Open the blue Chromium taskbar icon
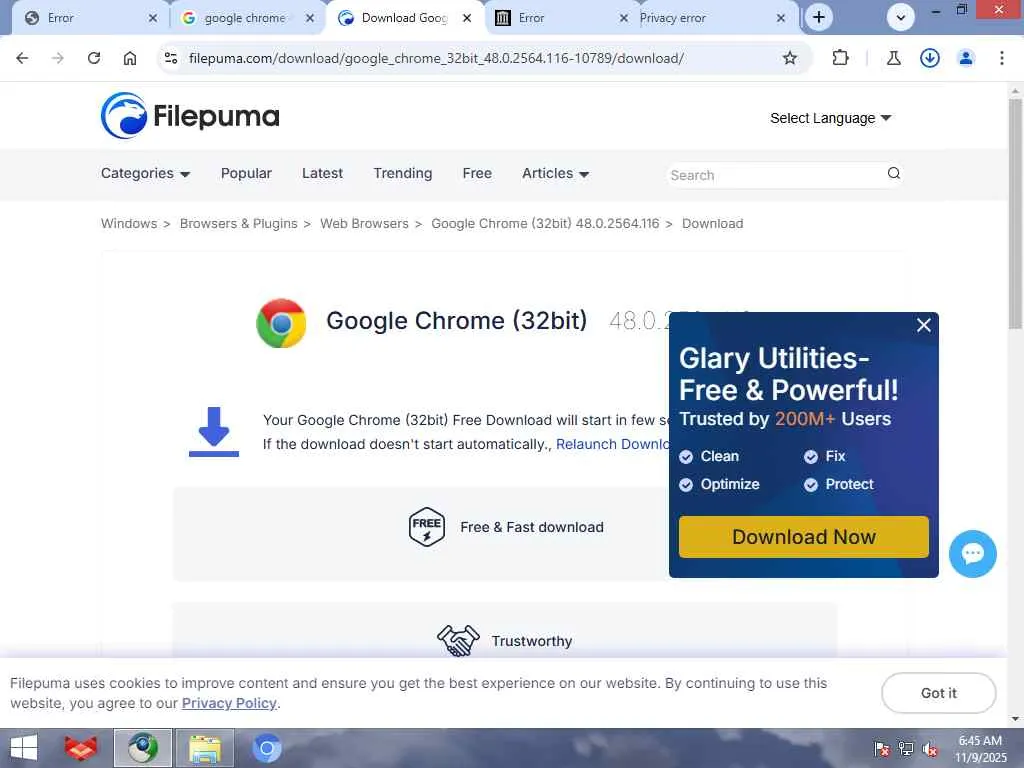Image resolution: width=1024 pixels, height=768 pixels. (x=266, y=748)
